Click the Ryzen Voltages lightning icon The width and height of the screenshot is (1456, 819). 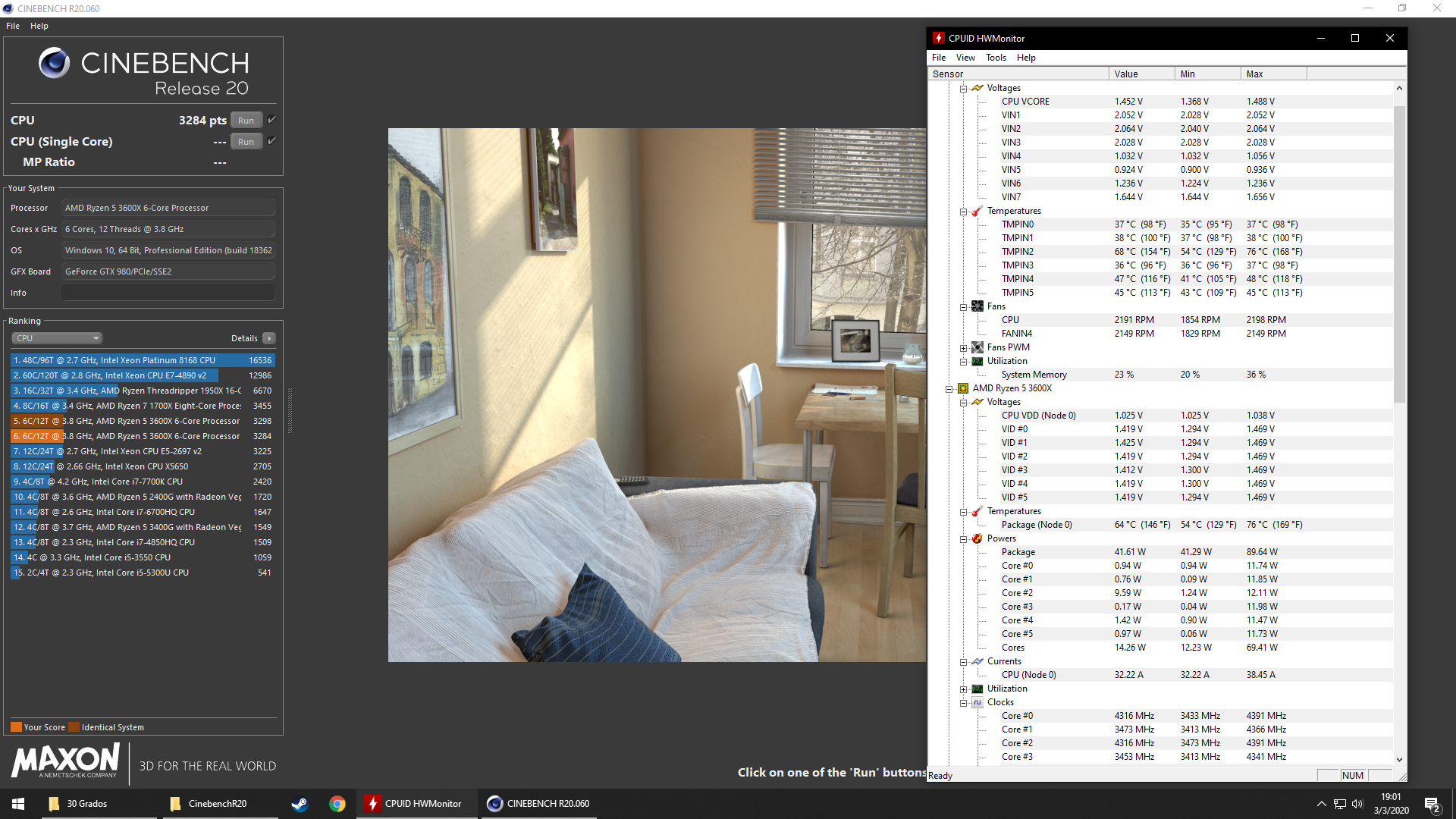coord(977,402)
